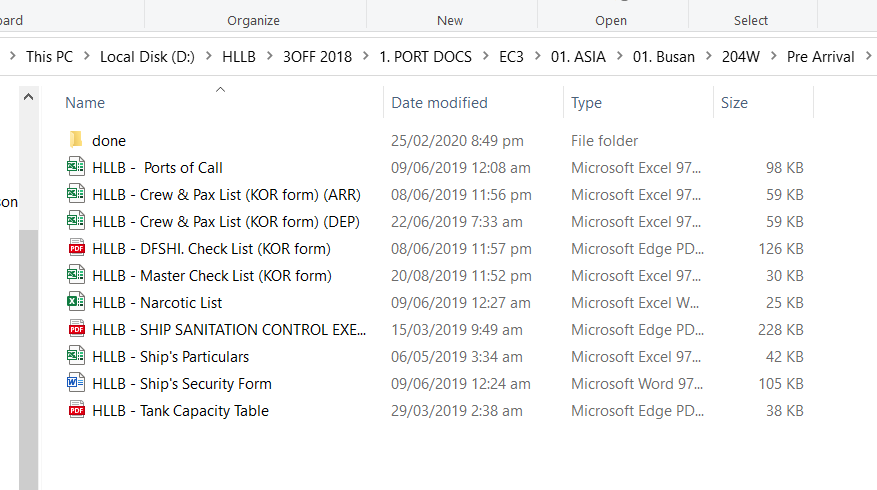Sort files by Size column header
The image size is (877, 490).
pos(734,103)
